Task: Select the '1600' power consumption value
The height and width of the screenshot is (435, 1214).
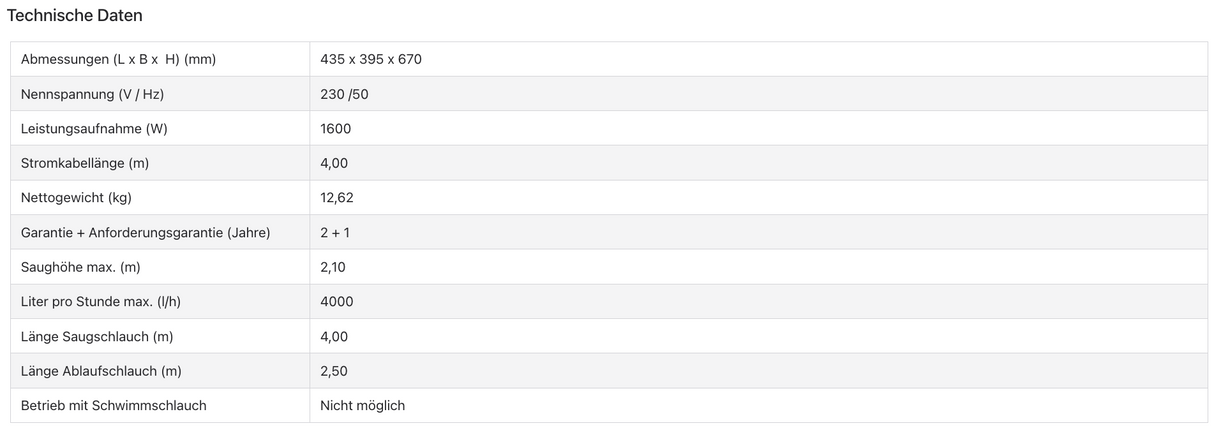Action: (x=336, y=129)
